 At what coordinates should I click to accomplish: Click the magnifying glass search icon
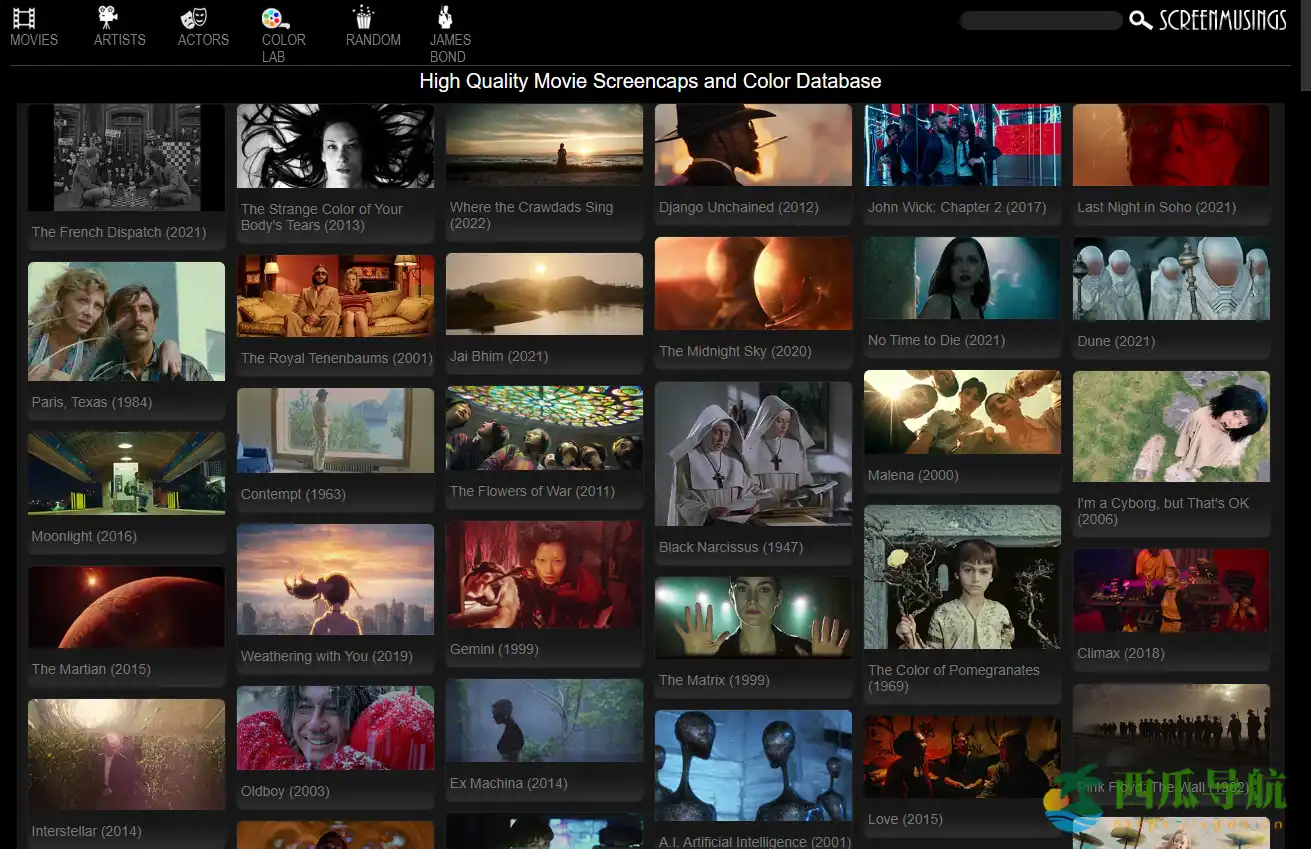point(1140,20)
